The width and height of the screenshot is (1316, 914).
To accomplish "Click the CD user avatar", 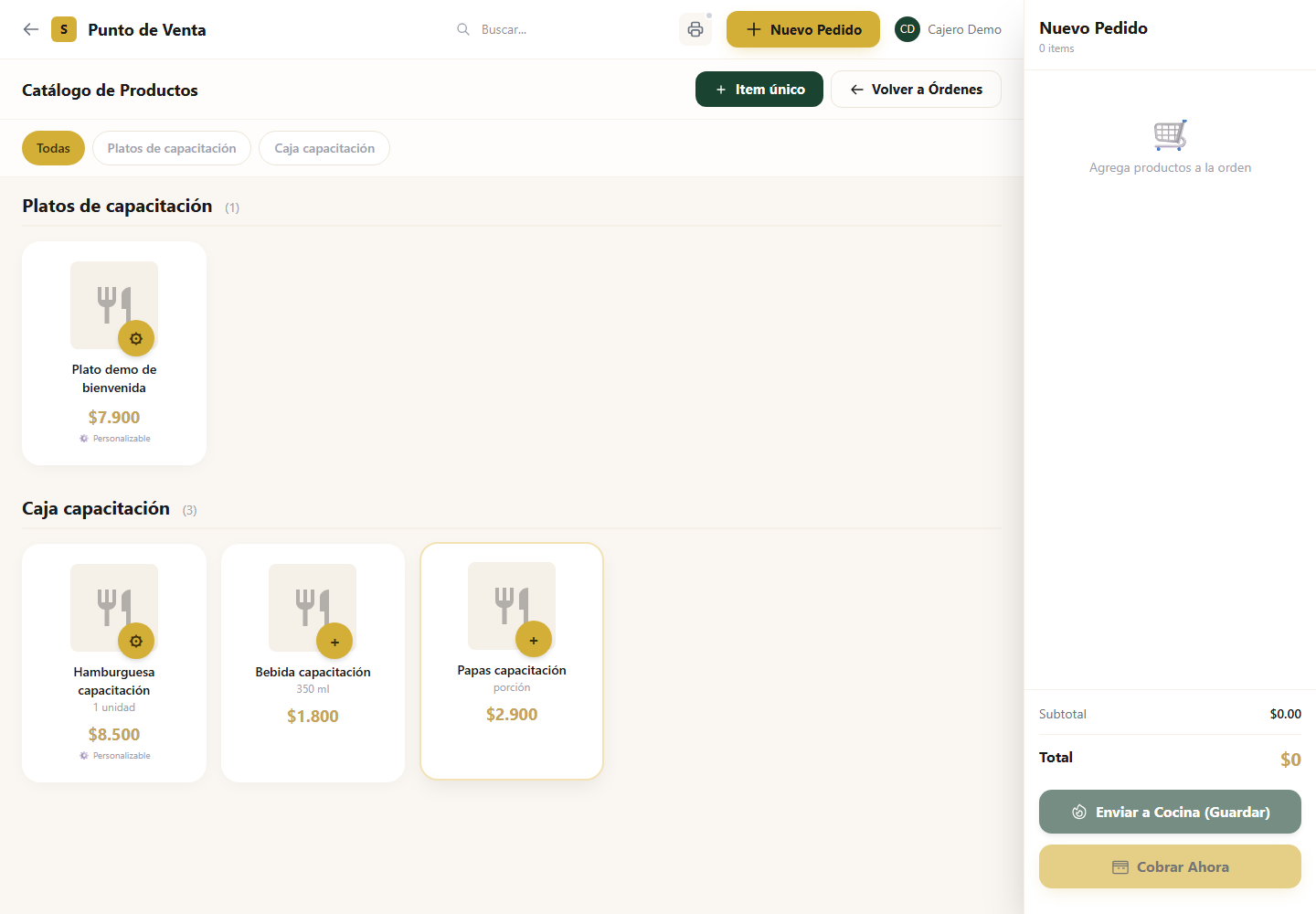I will click(x=907, y=29).
